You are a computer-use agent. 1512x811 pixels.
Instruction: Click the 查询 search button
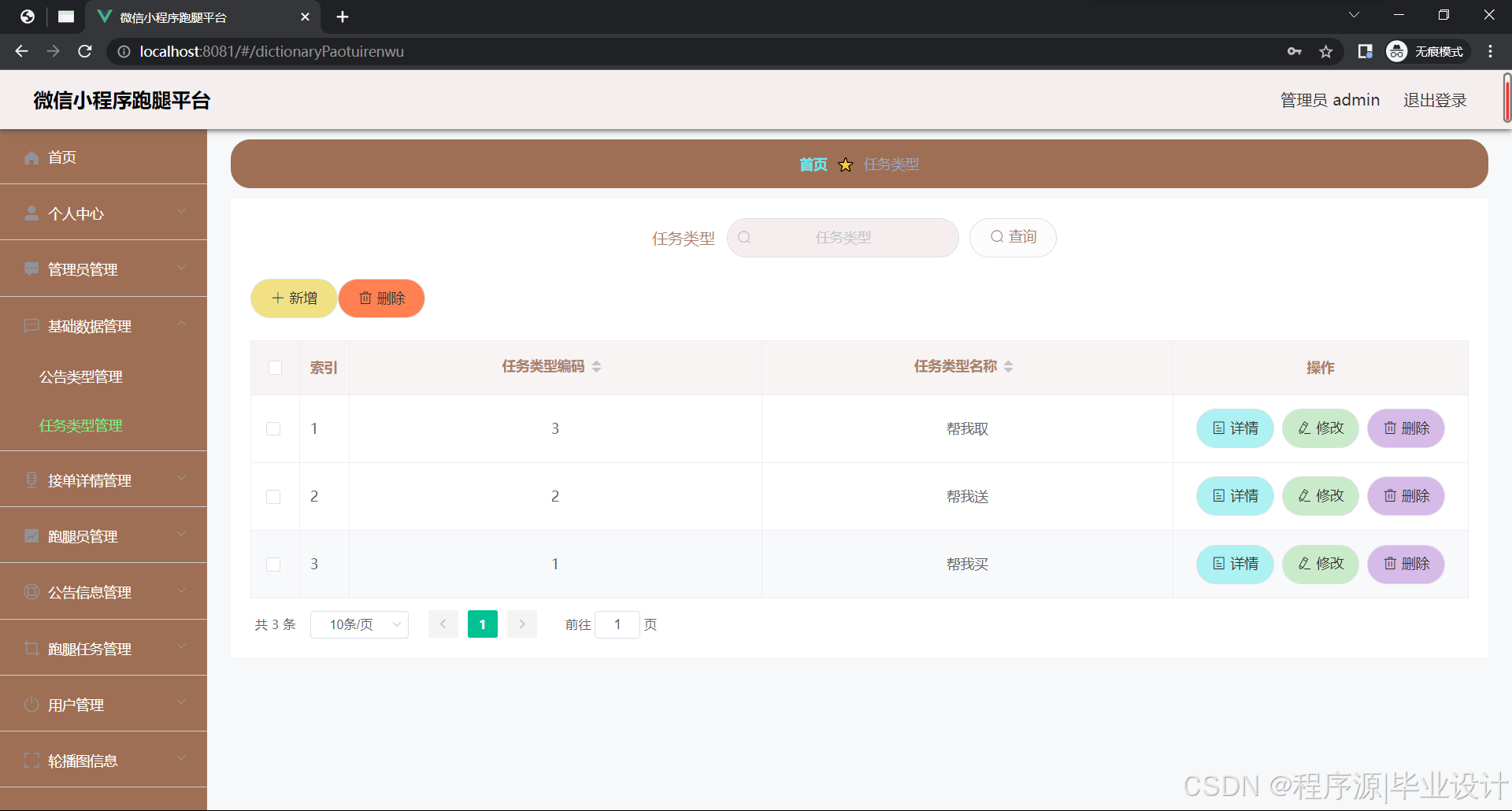[1013, 237]
